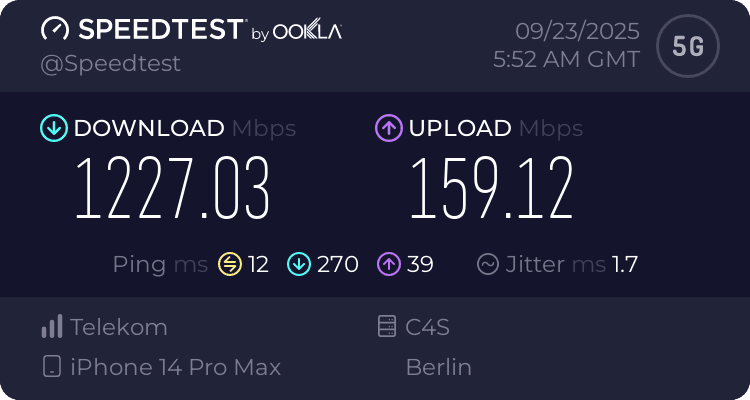Select the 159.12 upload speed value
This screenshot has height=400, width=750.
[x=491, y=190]
